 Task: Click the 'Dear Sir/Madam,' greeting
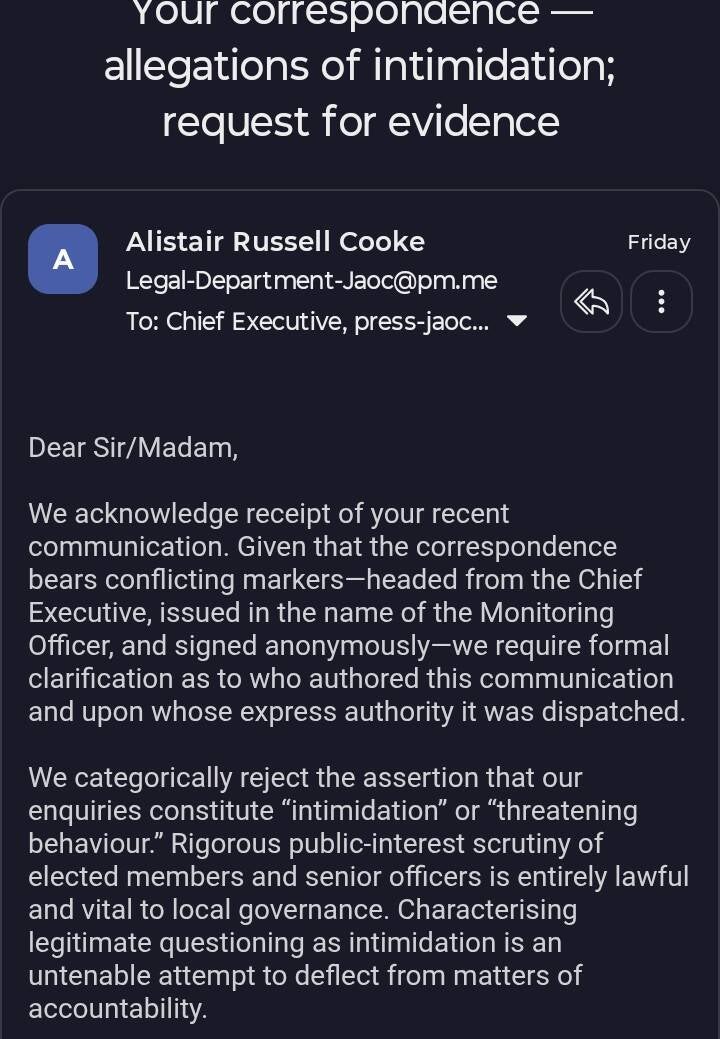[x=133, y=448]
